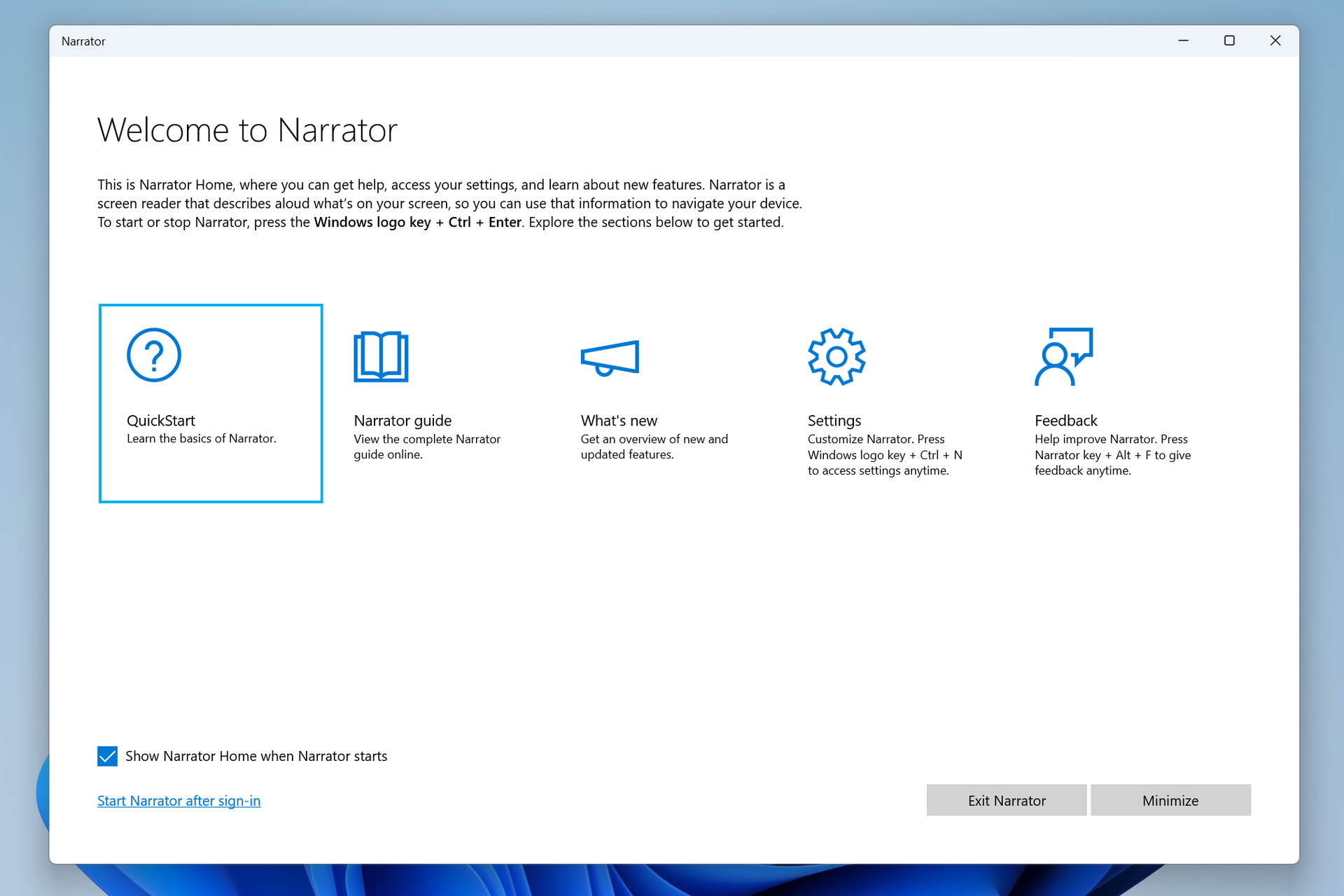1344x896 pixels.
Task: Select the highlighted QuickStart tile
Action: (210, 402)
